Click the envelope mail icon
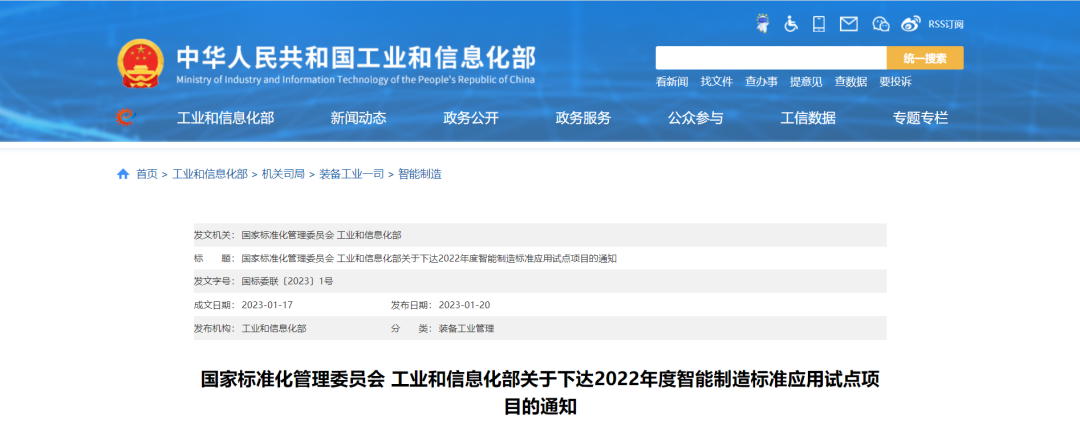 coord(849,24)
